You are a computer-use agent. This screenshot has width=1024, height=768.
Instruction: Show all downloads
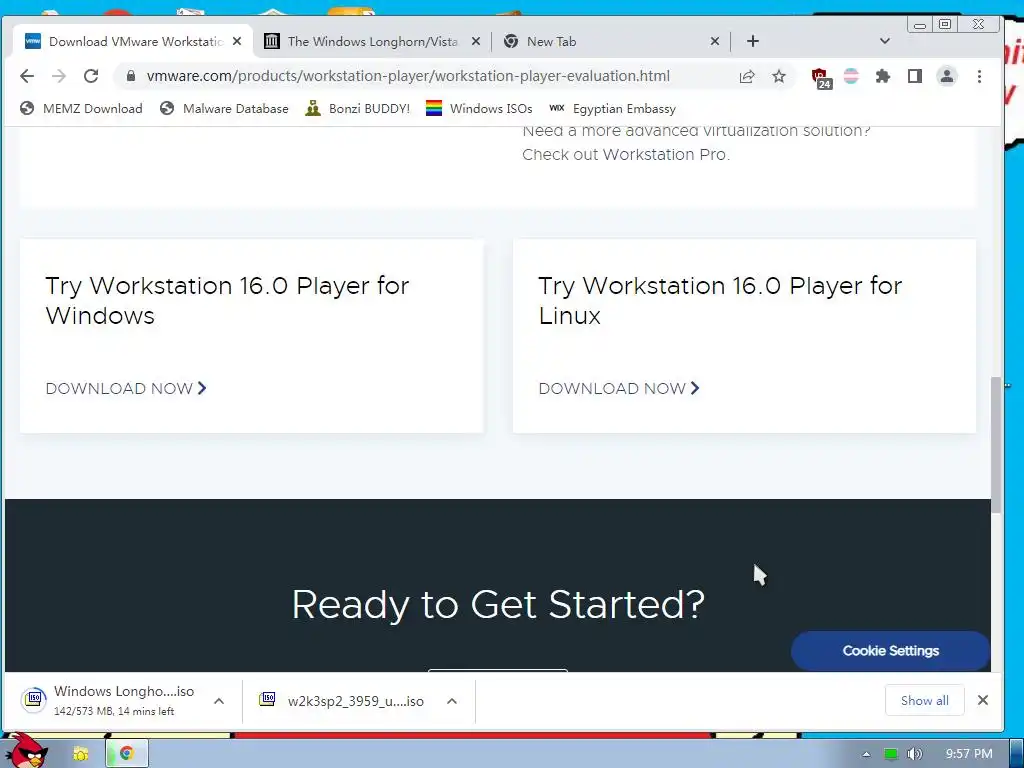click(925, 700)
